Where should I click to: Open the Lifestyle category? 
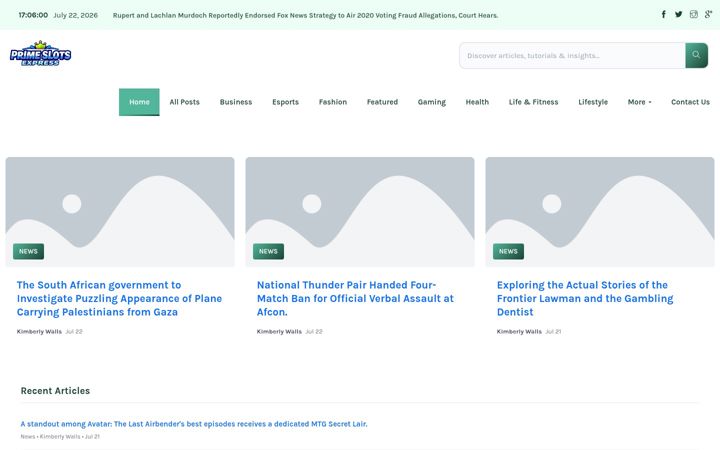tap(593, 102)
